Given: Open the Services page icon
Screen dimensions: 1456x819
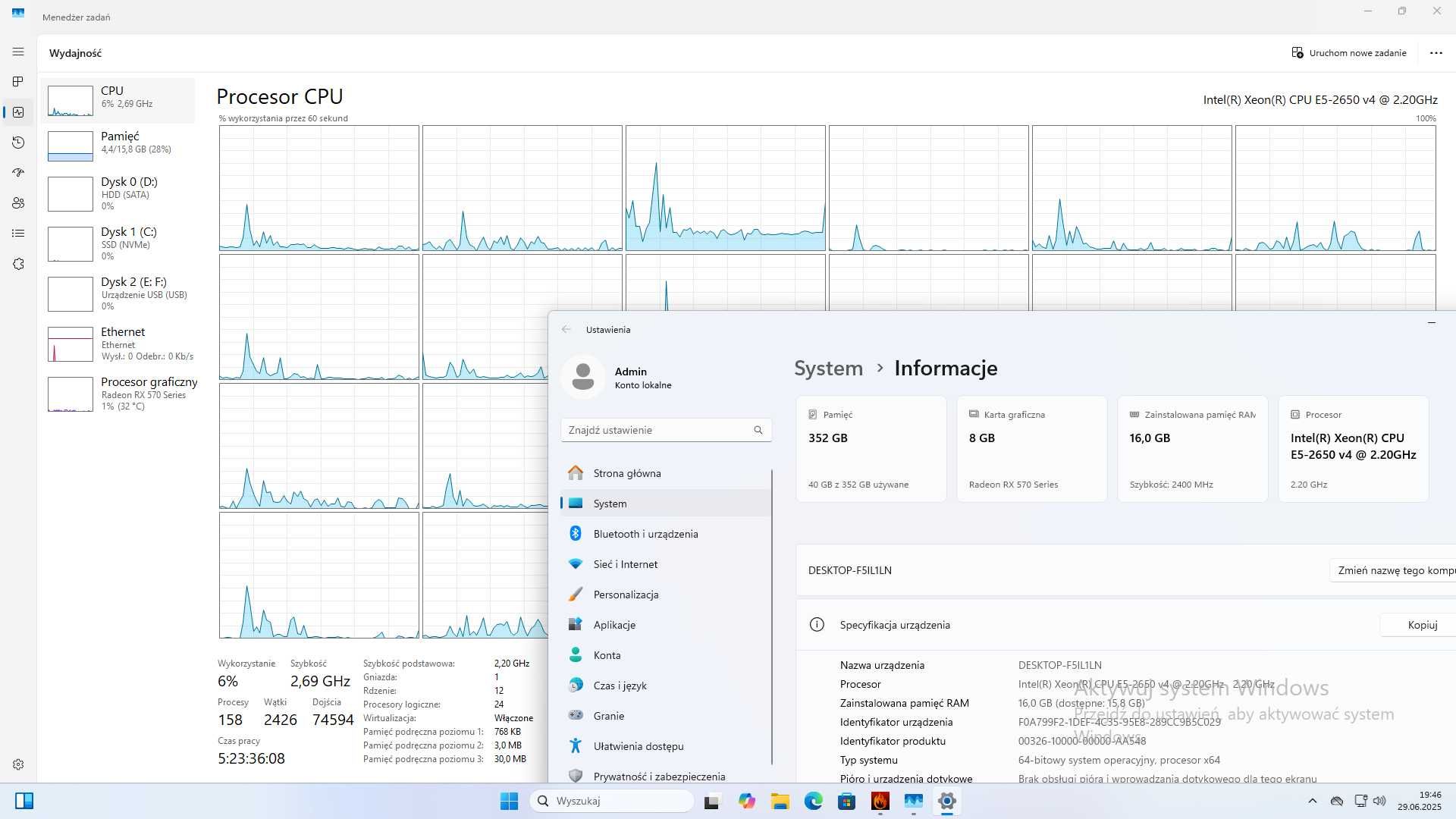Looking at the screenshot, I should 18,264.
